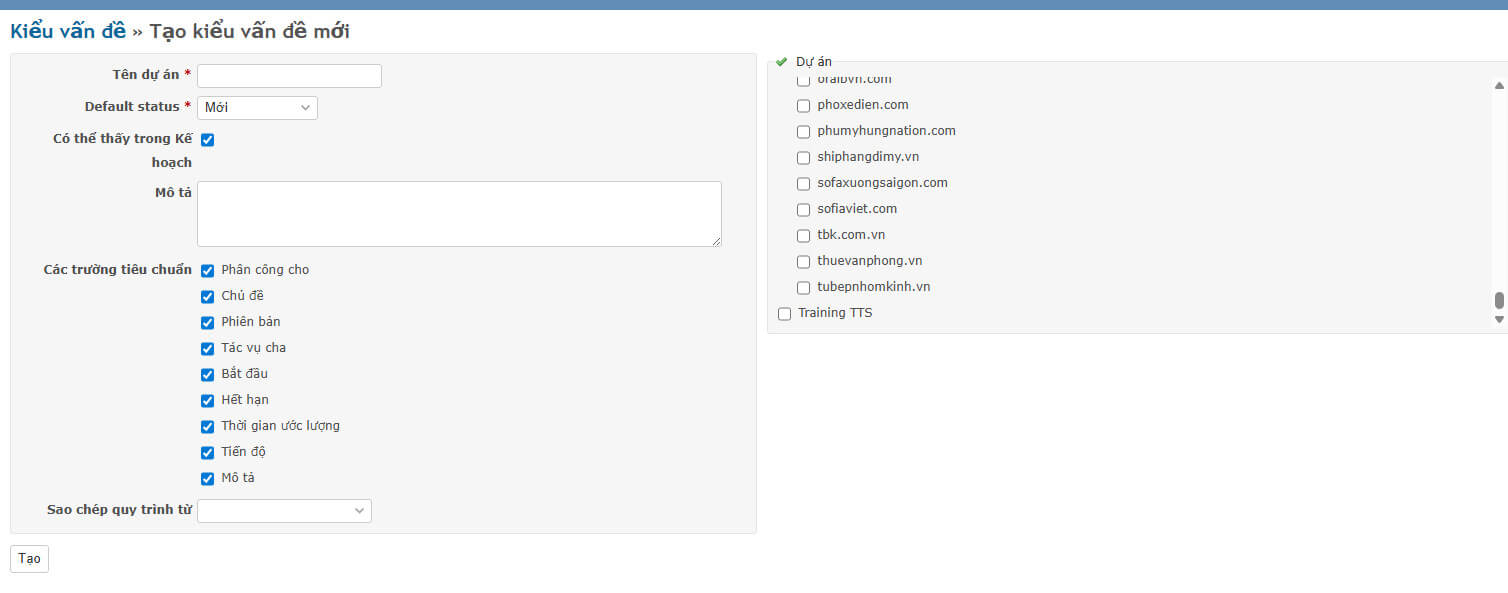Toggle the Tiến độ checkbox
Viewport: 1508px width, 593px height.
pos(208,453)
